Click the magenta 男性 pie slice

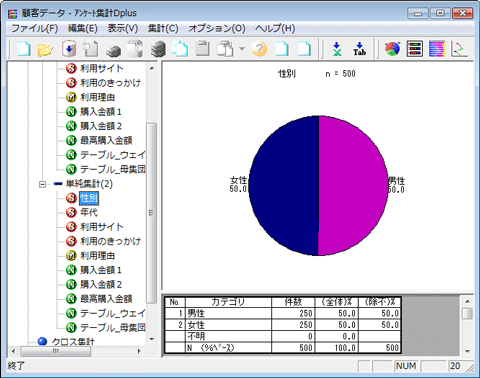coord(353,186)
